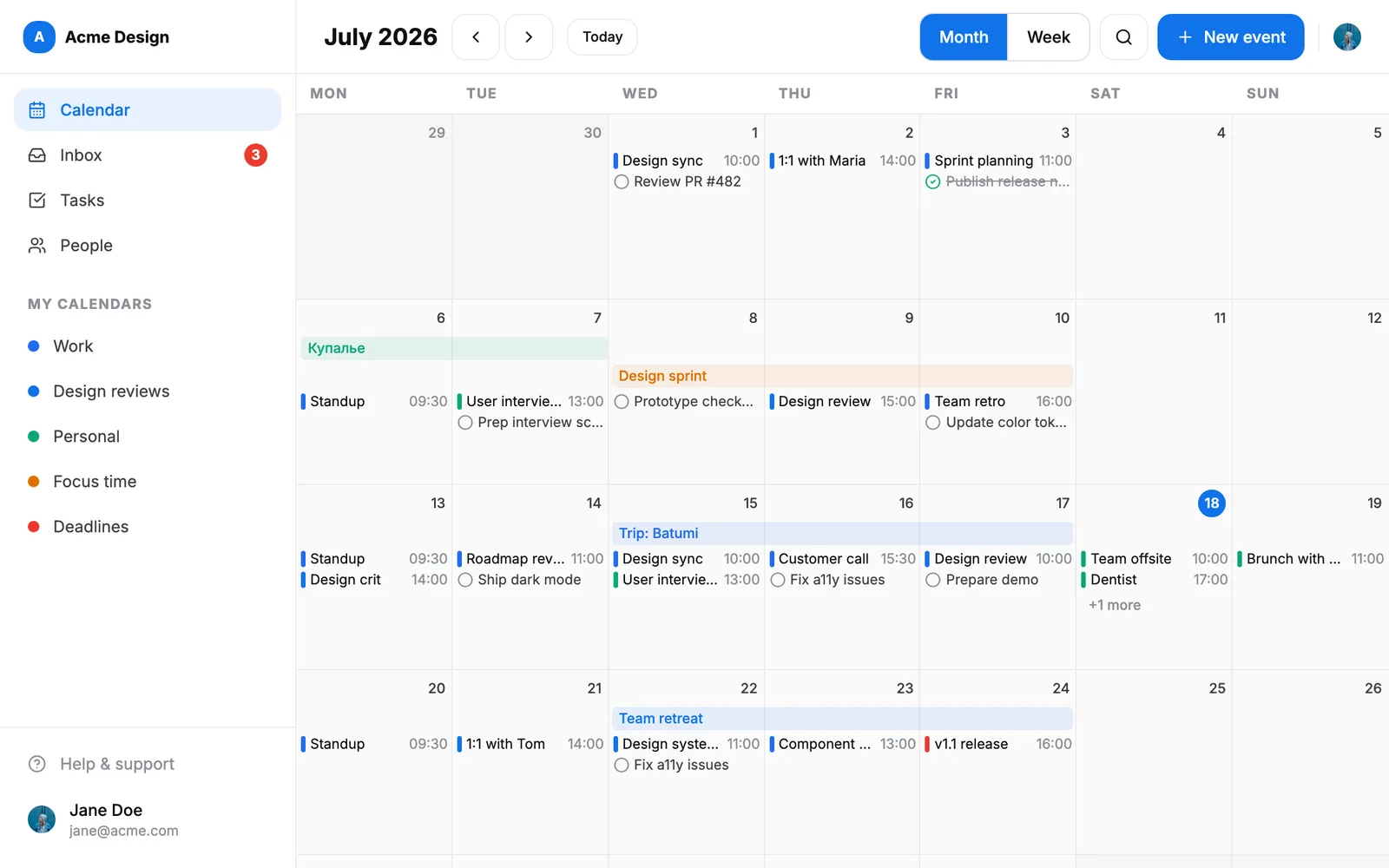The image size is (1389, 868).
Task: Open Tasks from the sidebar
Action: (148, 201)
